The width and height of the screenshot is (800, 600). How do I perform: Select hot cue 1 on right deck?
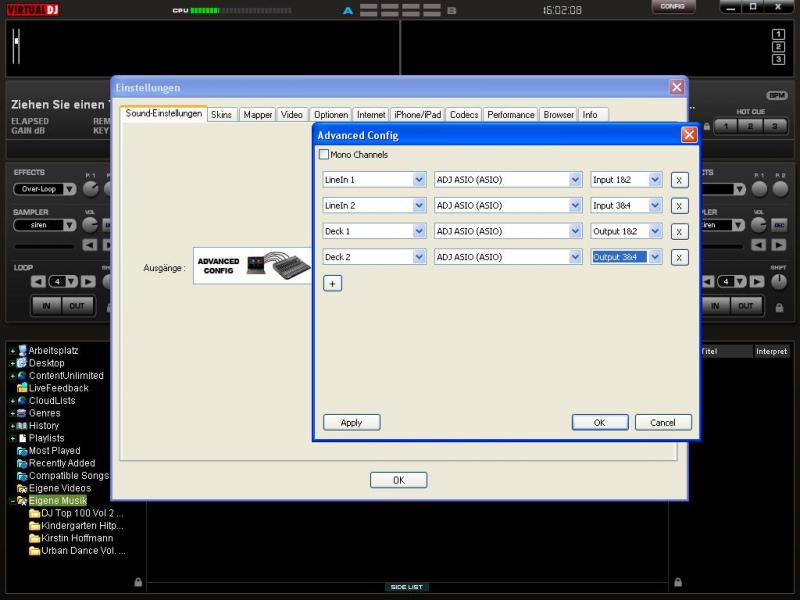727,126
